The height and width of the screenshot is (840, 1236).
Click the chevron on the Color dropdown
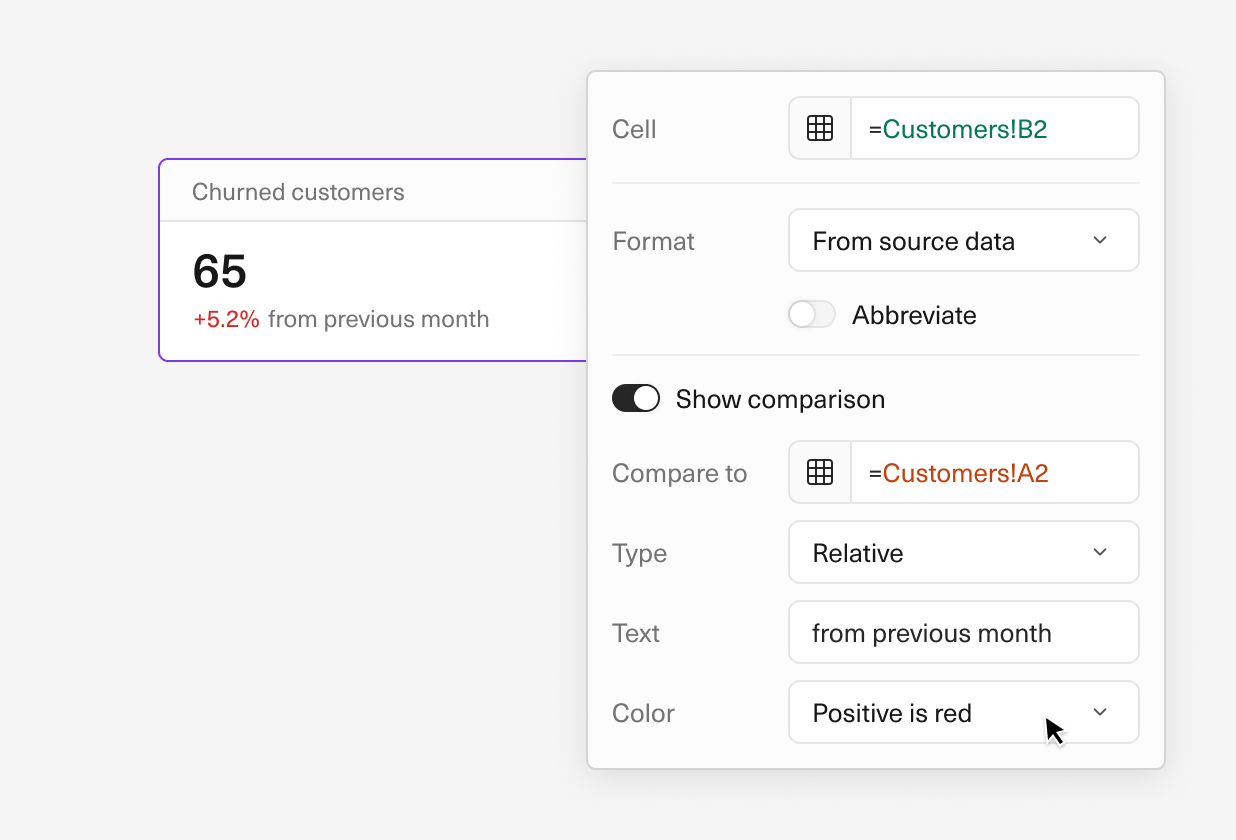[x=1100, y=712]
